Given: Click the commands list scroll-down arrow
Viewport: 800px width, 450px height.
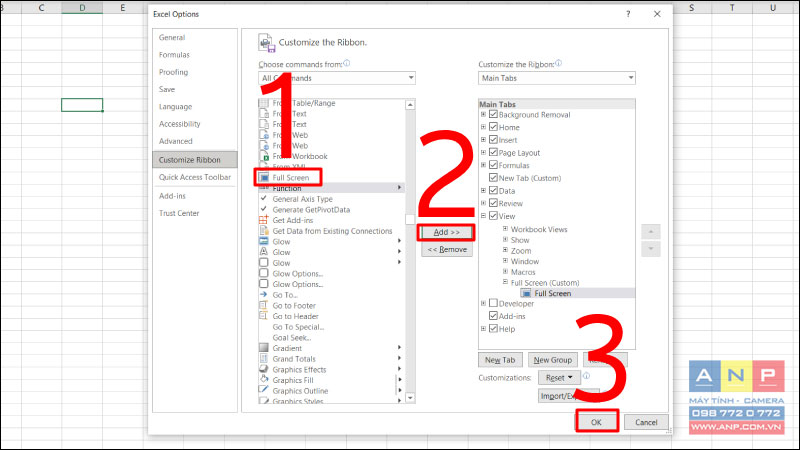Looking at the screenshot, I should 410,397.
